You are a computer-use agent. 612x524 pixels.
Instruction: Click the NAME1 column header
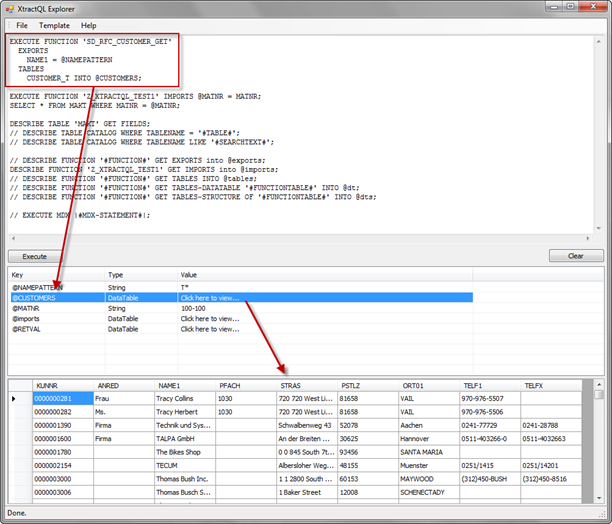183,385
